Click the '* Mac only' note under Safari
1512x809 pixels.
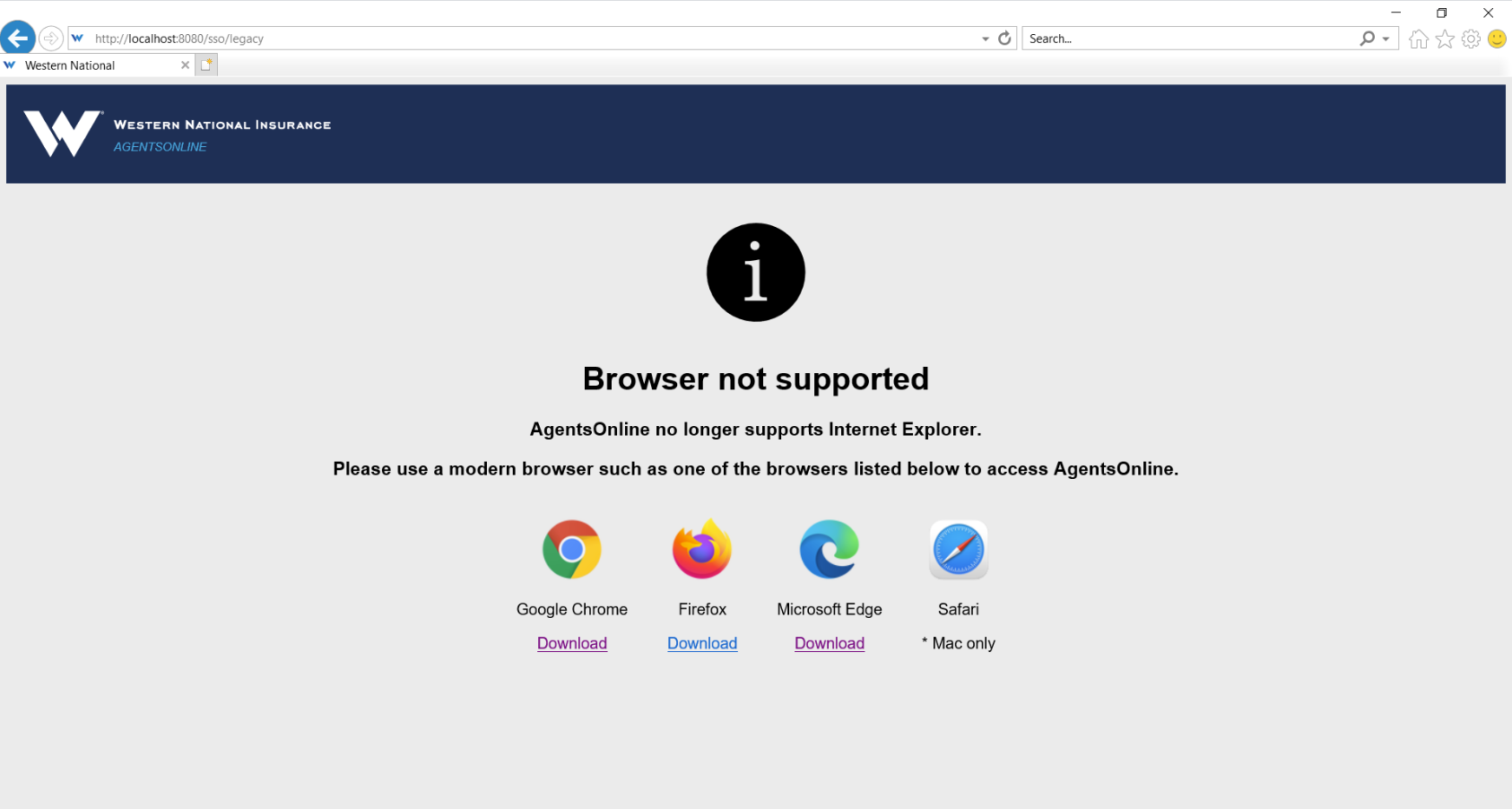959,643
